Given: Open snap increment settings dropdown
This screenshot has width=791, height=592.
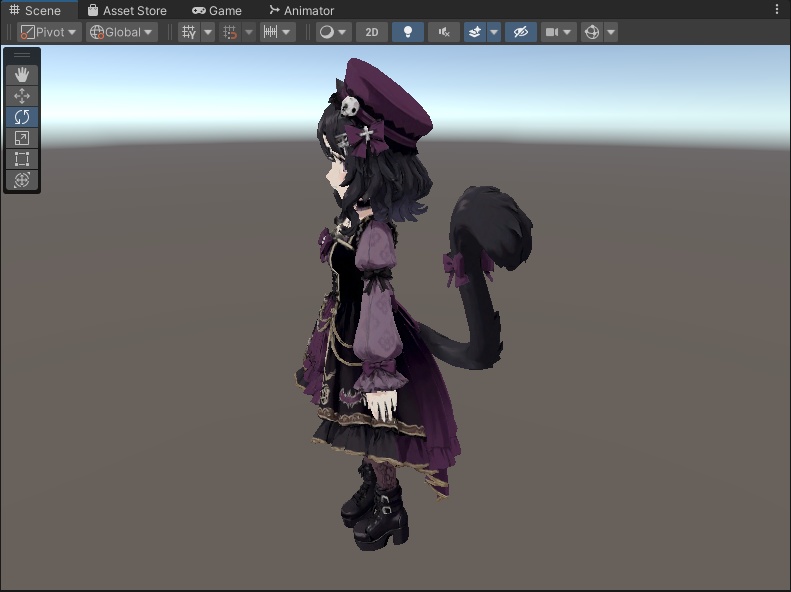Looking at the screenshot, I should coord(277,32).
